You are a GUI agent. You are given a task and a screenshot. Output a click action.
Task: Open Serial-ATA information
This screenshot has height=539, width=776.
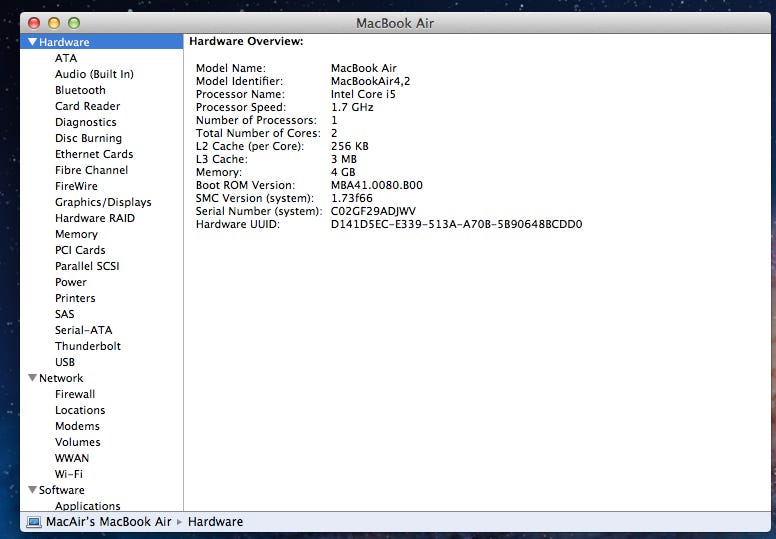[84, 330]
